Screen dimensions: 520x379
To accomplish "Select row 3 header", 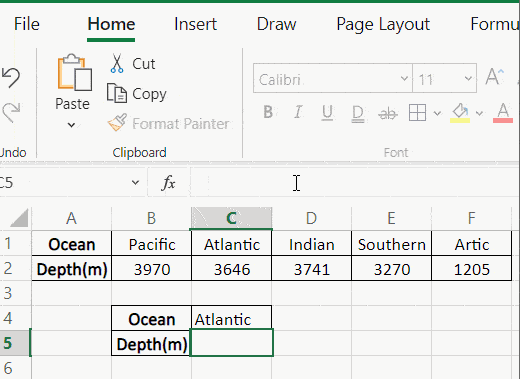I will click(15, 293).
